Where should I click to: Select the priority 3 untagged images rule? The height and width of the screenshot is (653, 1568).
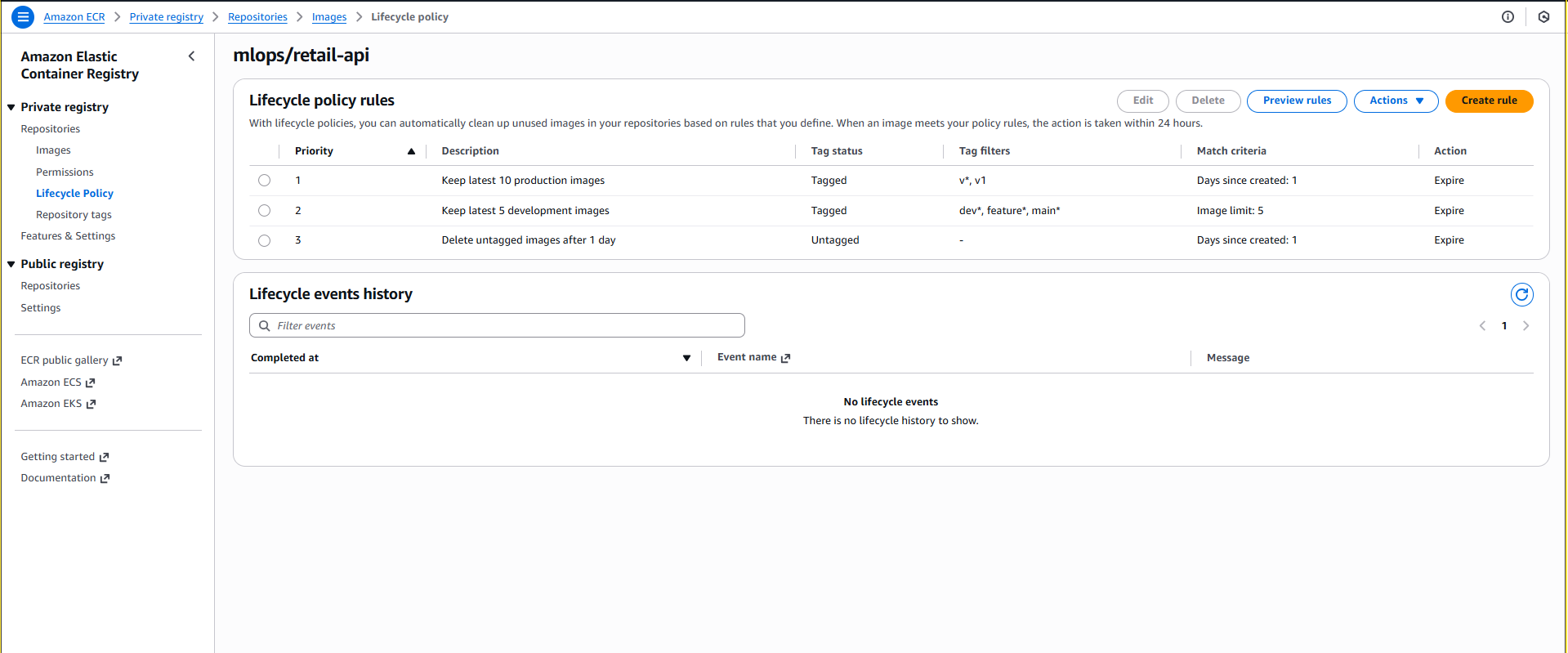(264, 240)
